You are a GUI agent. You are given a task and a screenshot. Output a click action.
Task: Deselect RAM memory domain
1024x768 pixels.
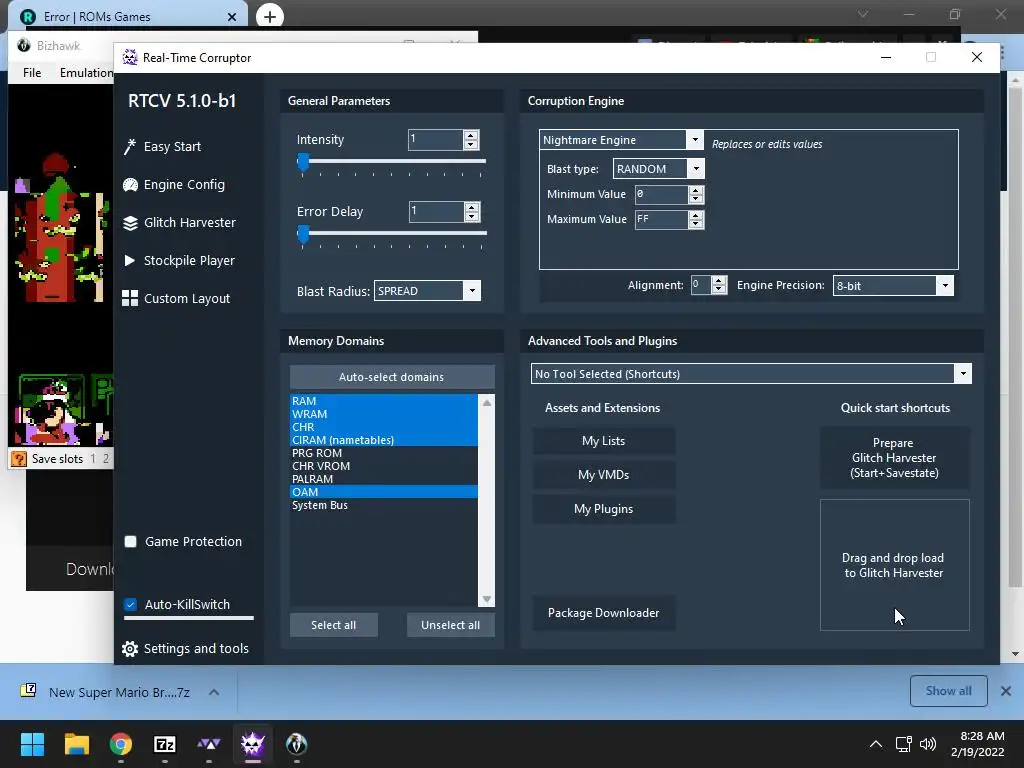383,401
